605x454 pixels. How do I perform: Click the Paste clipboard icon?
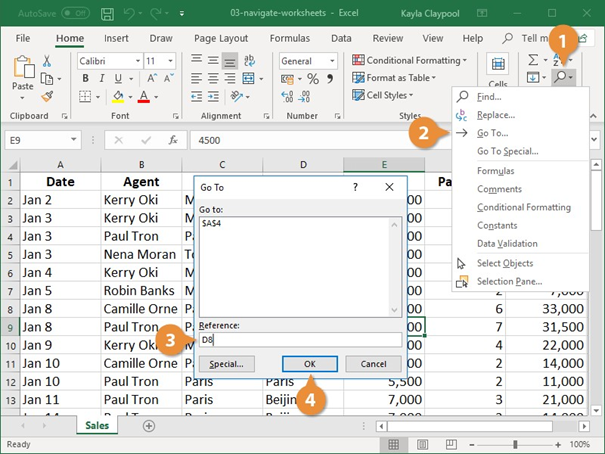point(24,67)
